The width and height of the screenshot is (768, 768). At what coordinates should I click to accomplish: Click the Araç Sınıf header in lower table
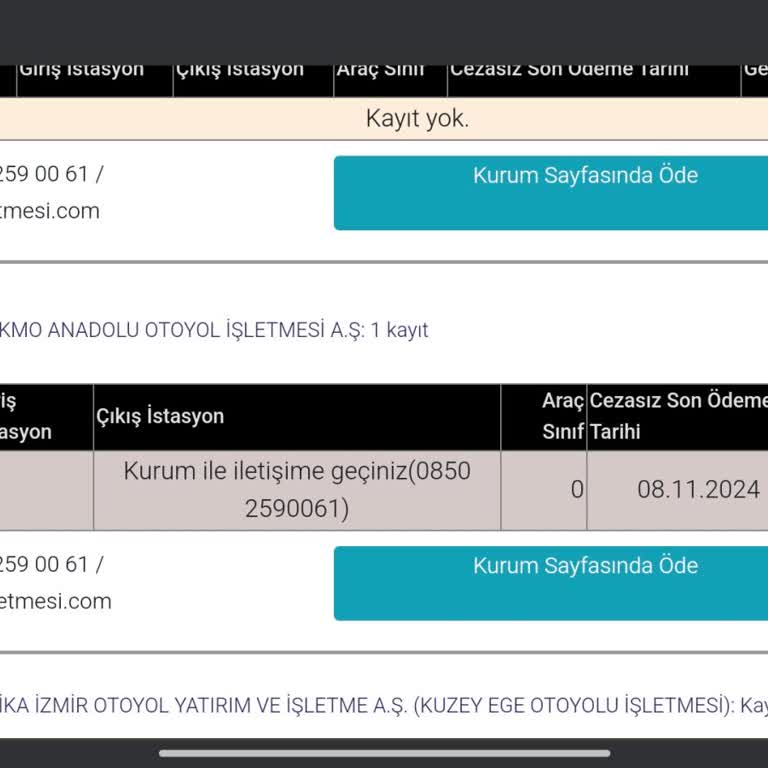point(544,417)
